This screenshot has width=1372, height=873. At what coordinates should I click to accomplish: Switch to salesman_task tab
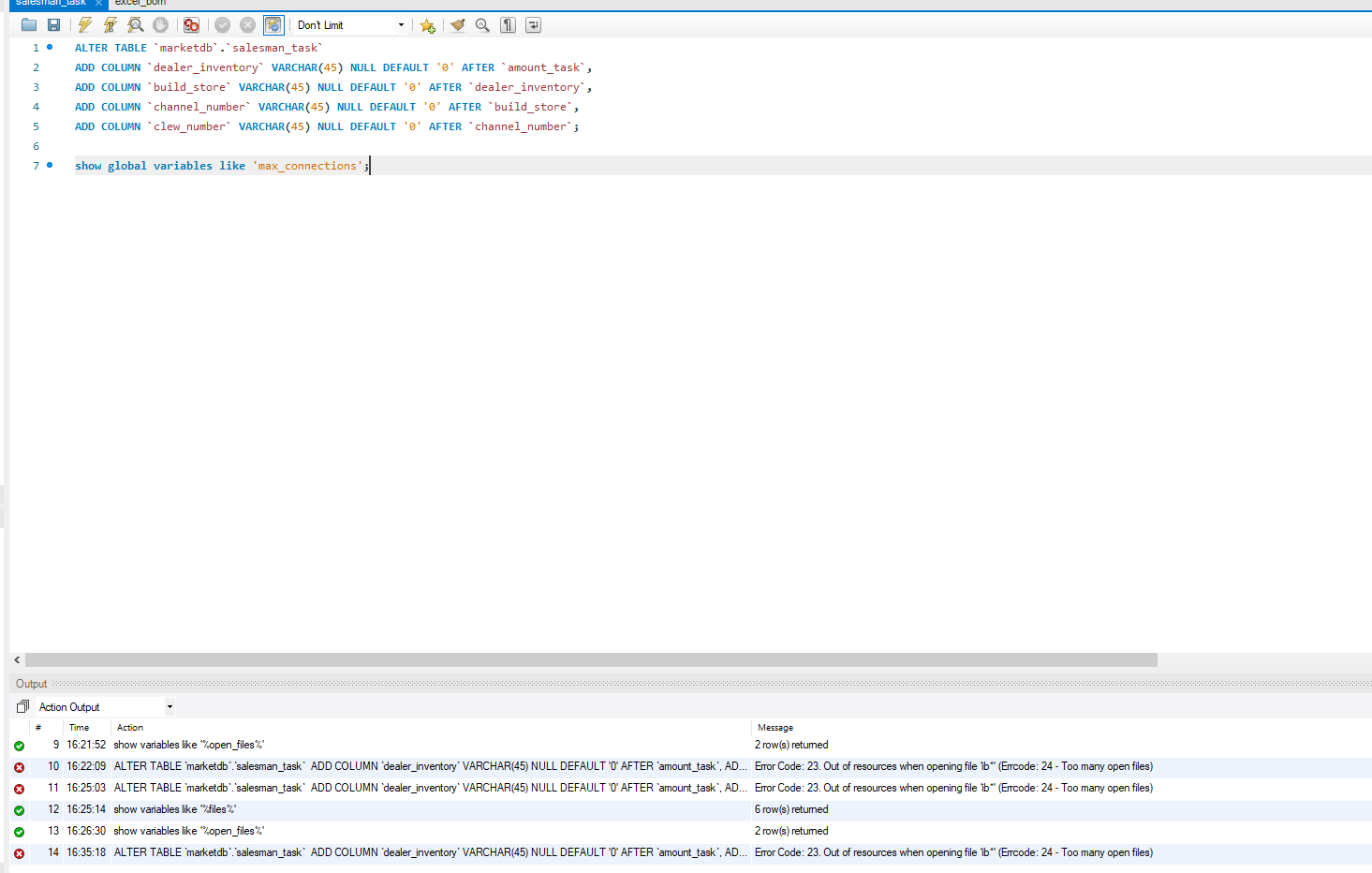click(51, 3)
